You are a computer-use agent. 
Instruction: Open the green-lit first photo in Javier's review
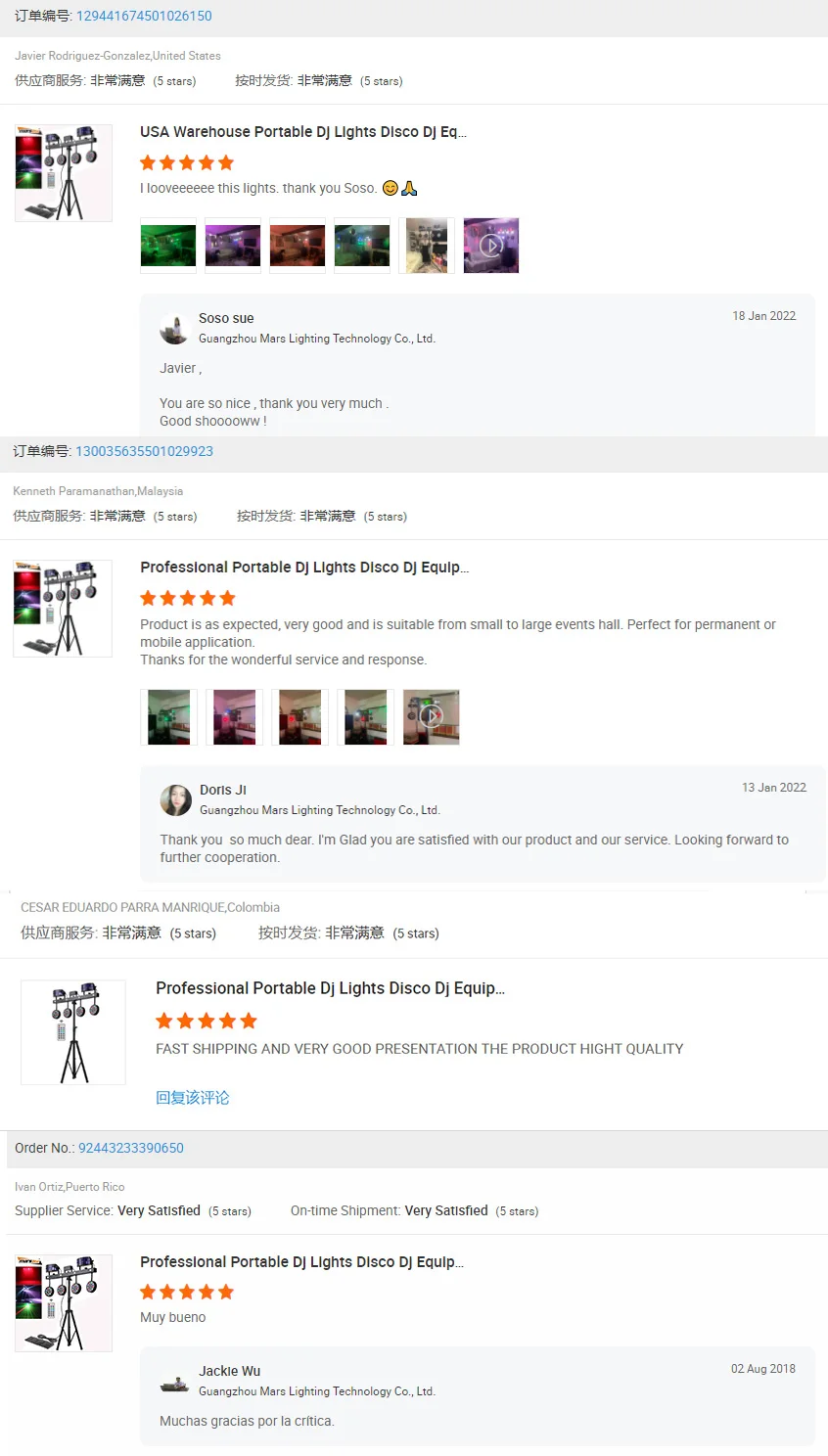(168, 245)
